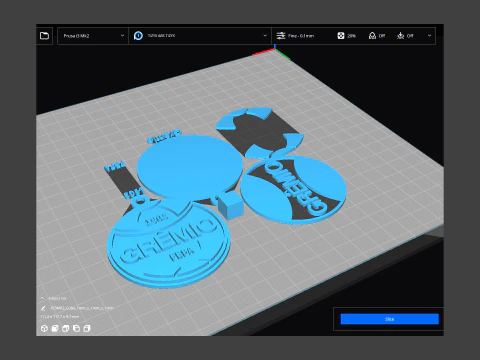Screen dimensions: 480x360
Task: Select the small blue cube model
Action: point(230,205)
